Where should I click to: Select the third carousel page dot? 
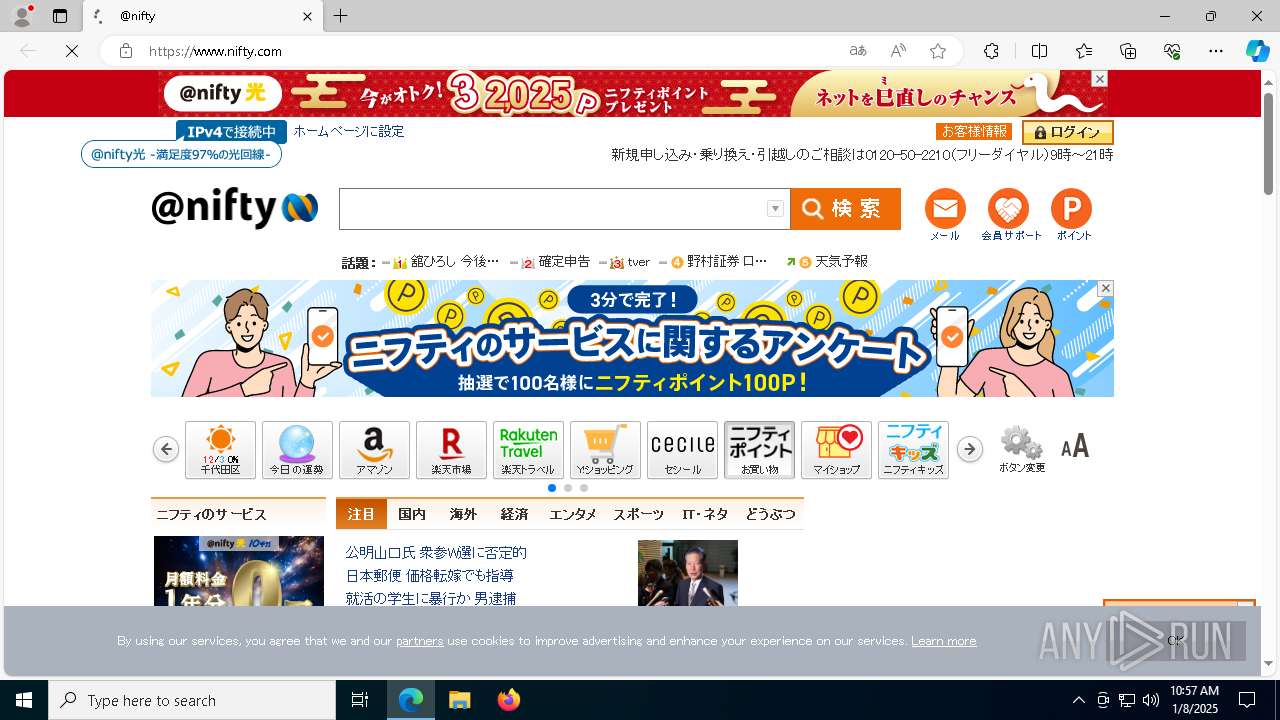click(584, 488)
